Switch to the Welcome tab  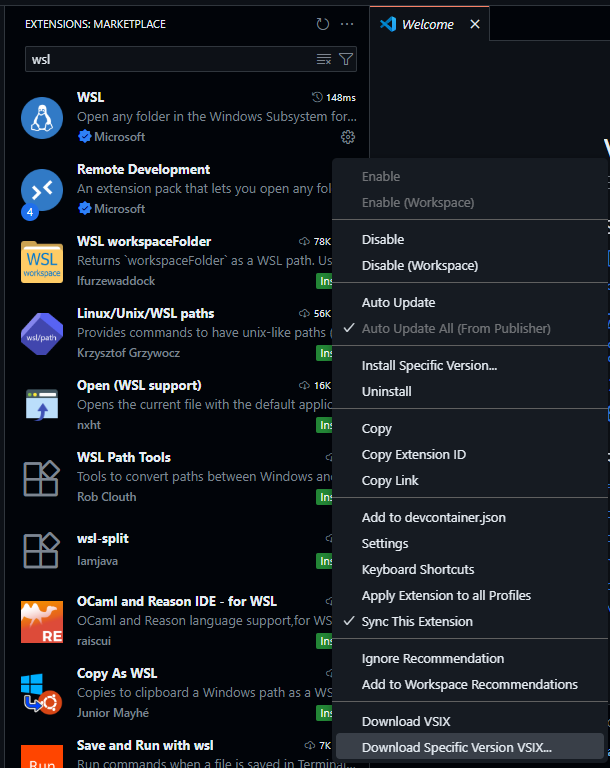point(427,24)
